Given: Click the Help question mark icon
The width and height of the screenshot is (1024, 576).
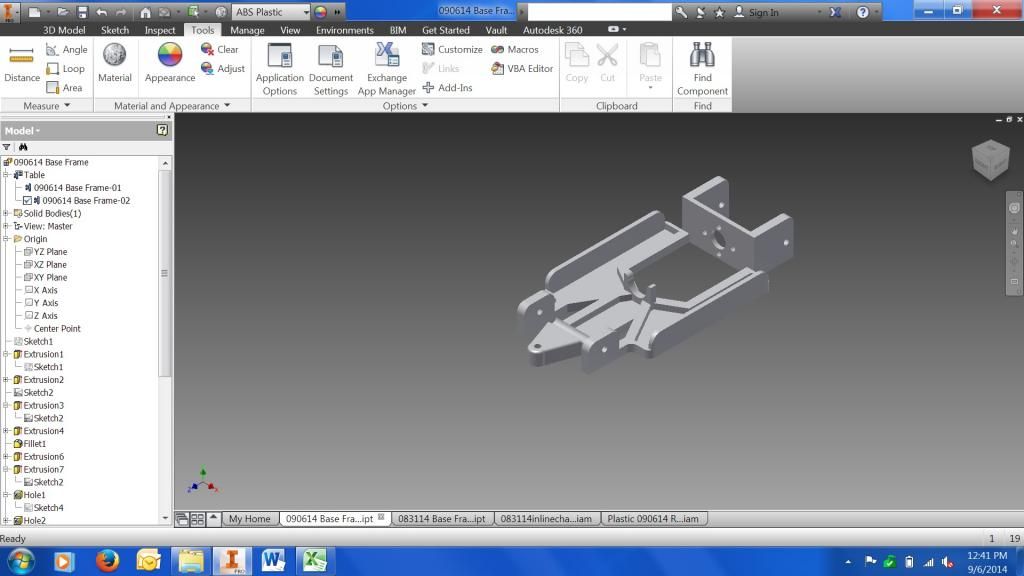Looking at the screenshot, I should tap(862, 12).
